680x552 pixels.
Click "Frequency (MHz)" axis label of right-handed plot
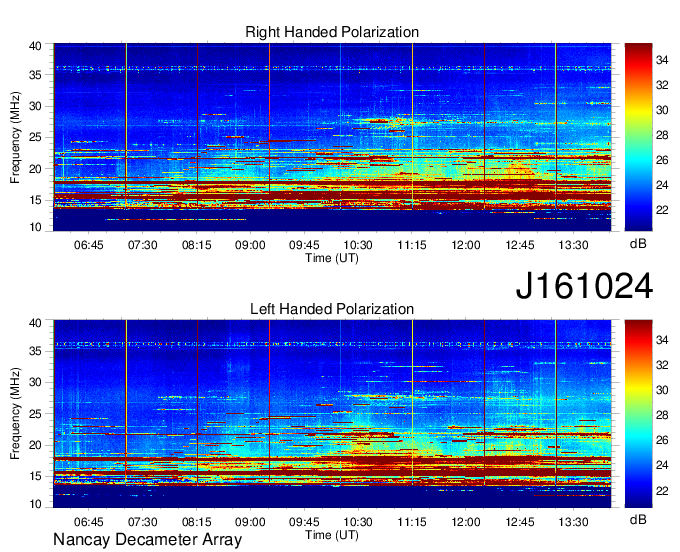click(x=15, y=137)
